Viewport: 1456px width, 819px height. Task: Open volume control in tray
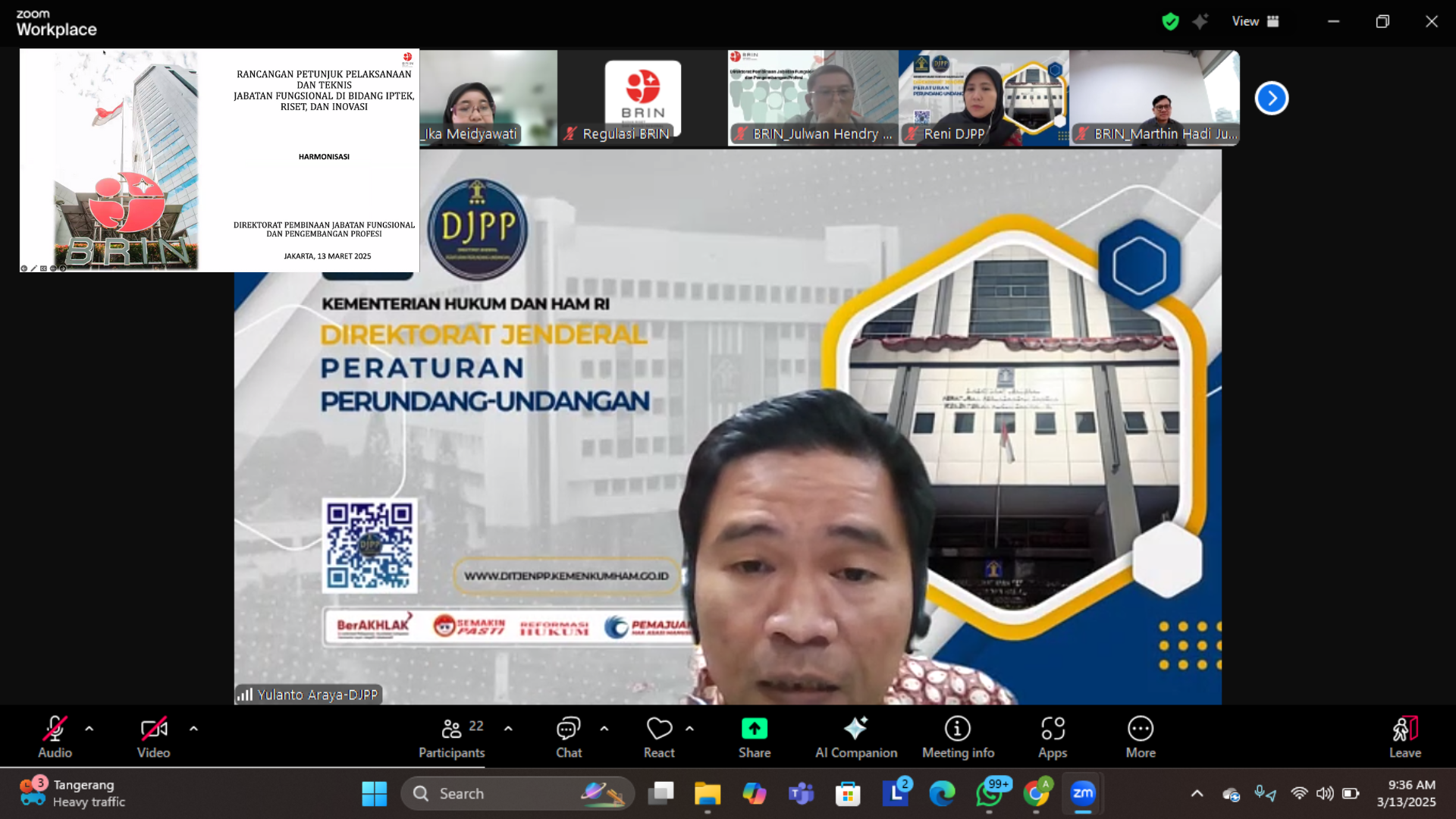click(x=1325, y=794)
